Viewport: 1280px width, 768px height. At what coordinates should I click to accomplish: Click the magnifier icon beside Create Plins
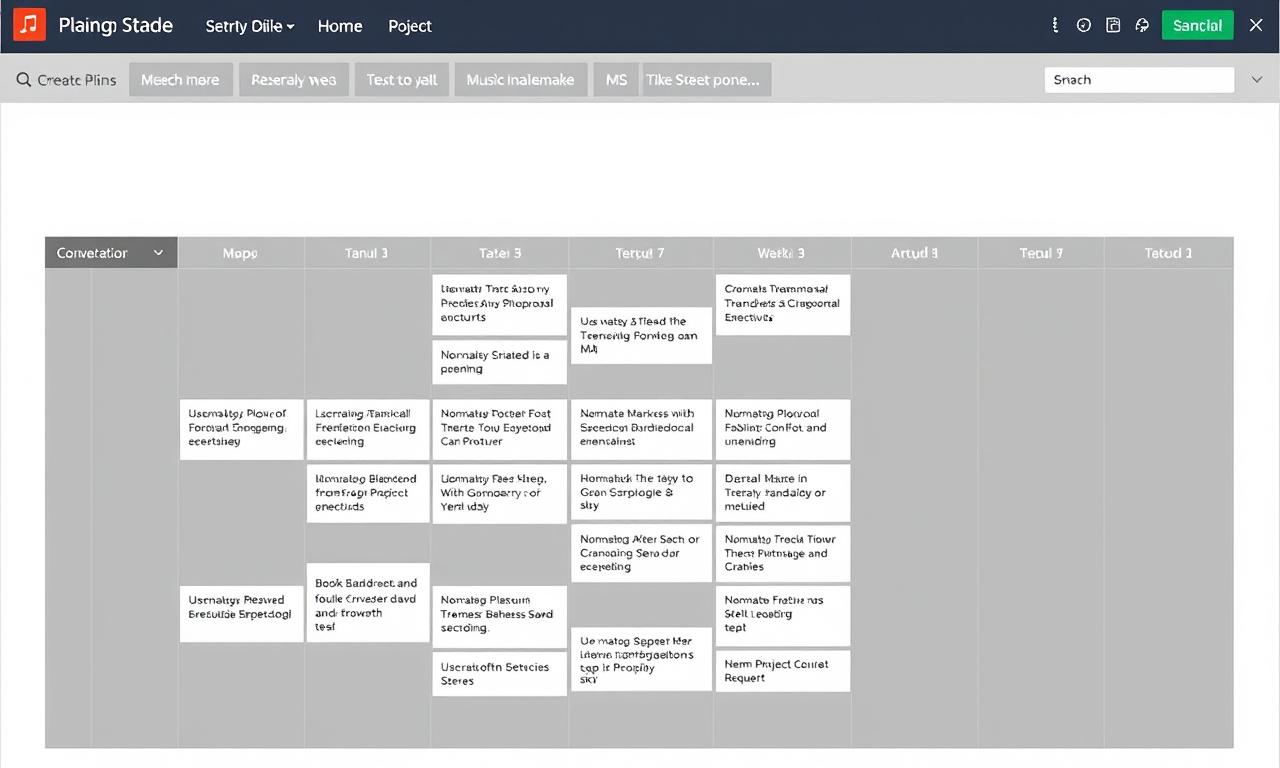coord(24,80)
